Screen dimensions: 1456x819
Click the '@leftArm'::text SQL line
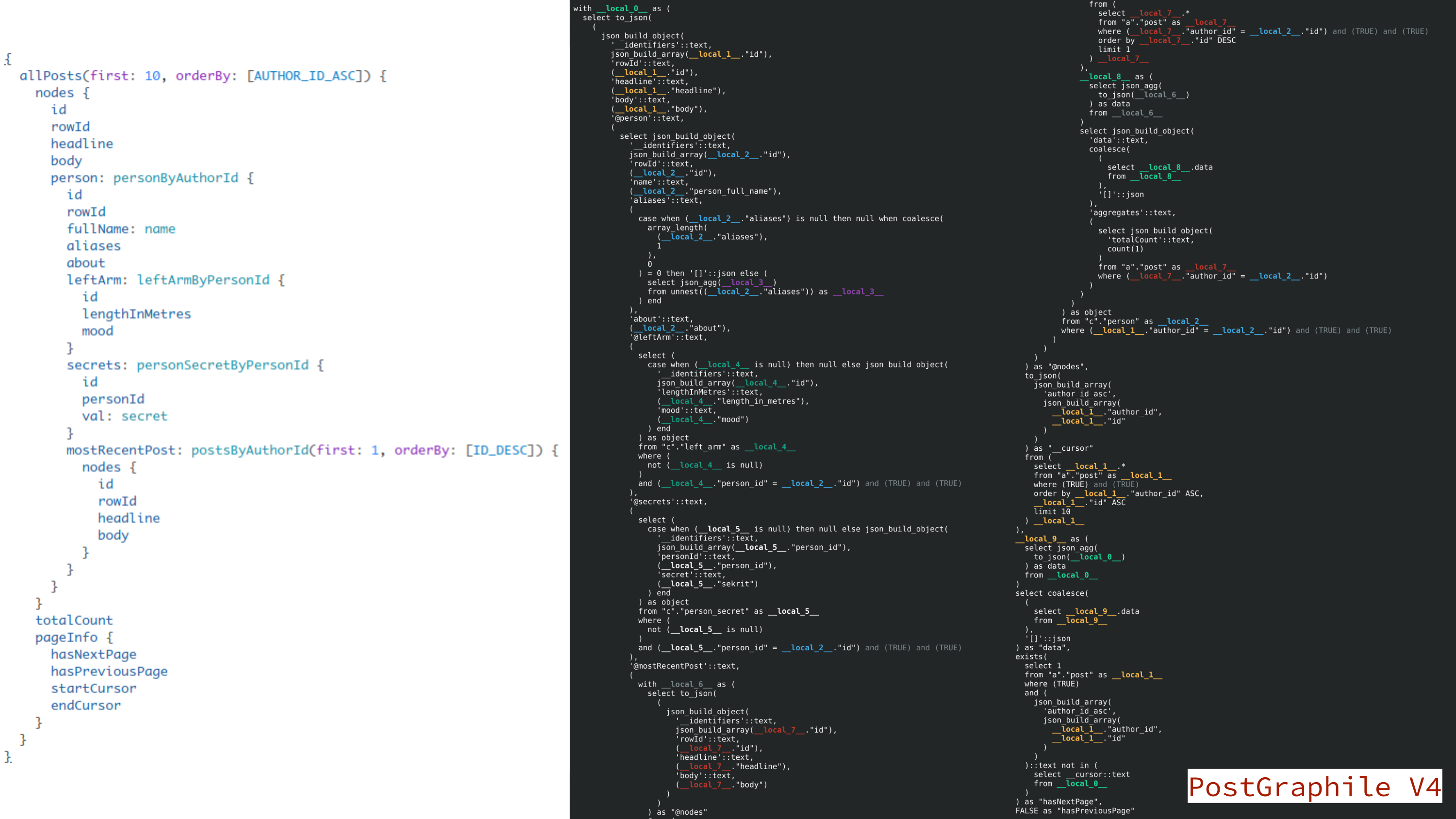[x=668, y=337]
